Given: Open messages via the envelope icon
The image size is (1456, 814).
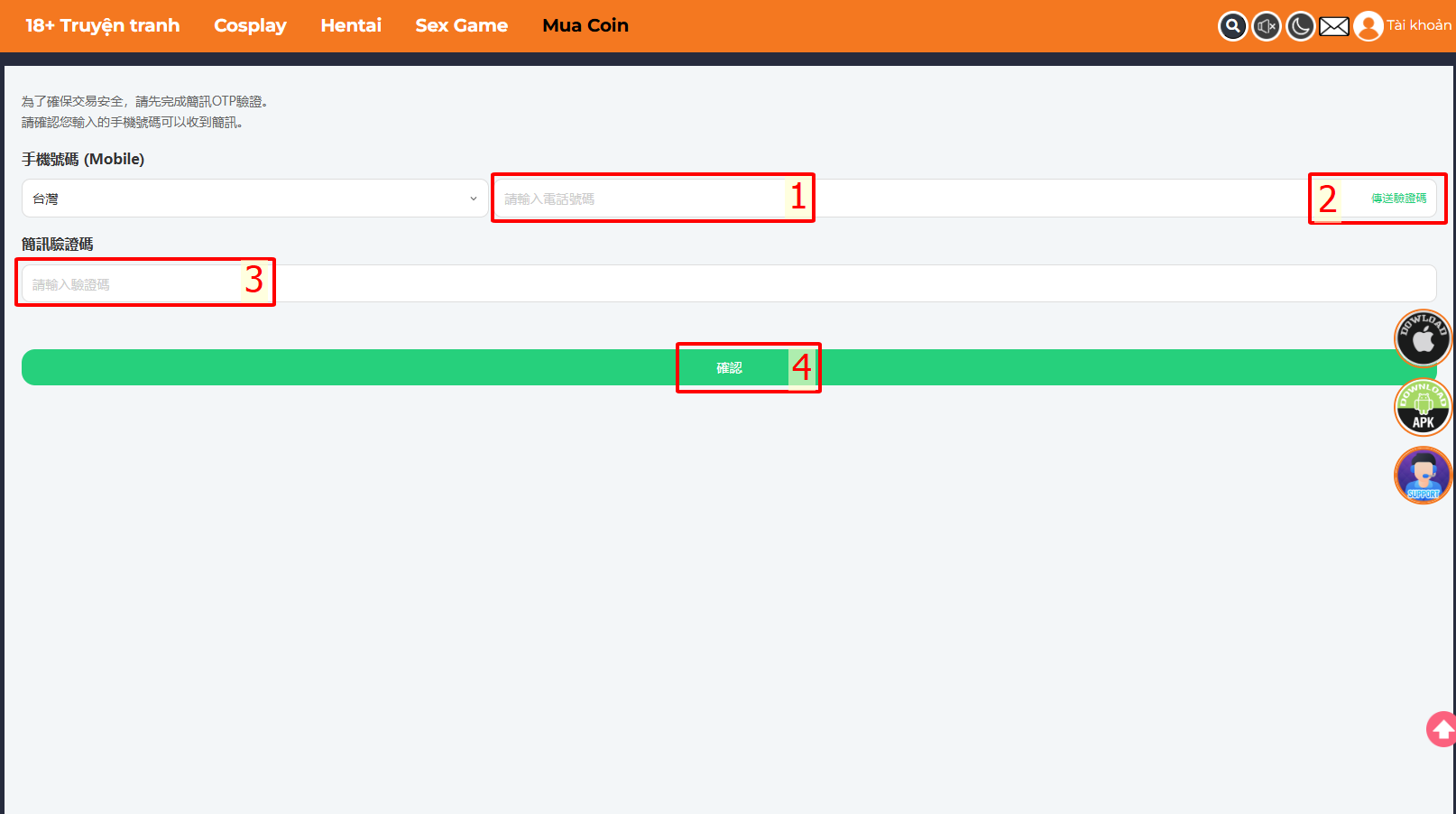Looking at the screenshot, I should tap(1333, 27).
